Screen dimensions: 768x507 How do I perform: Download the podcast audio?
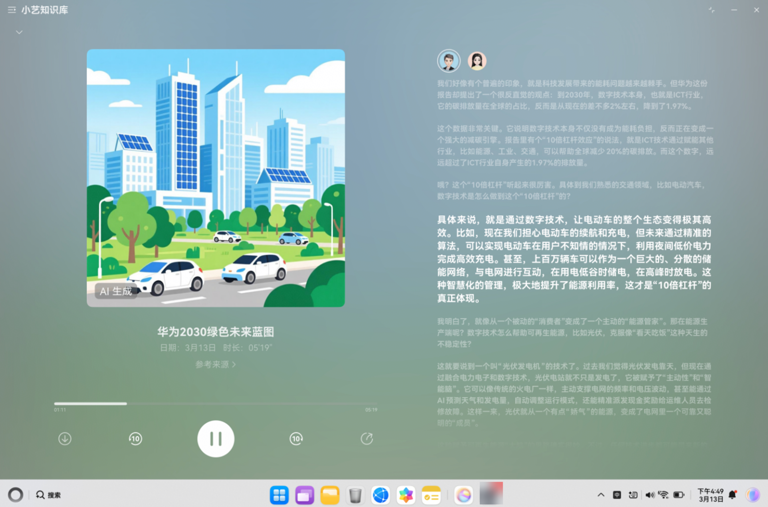tap(65, 438)
